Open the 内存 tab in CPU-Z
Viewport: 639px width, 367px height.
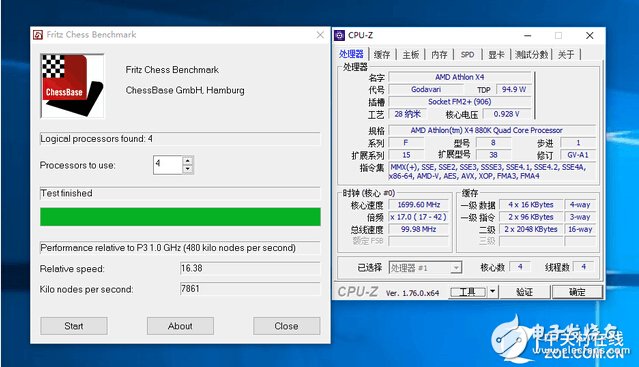(439, 55)
